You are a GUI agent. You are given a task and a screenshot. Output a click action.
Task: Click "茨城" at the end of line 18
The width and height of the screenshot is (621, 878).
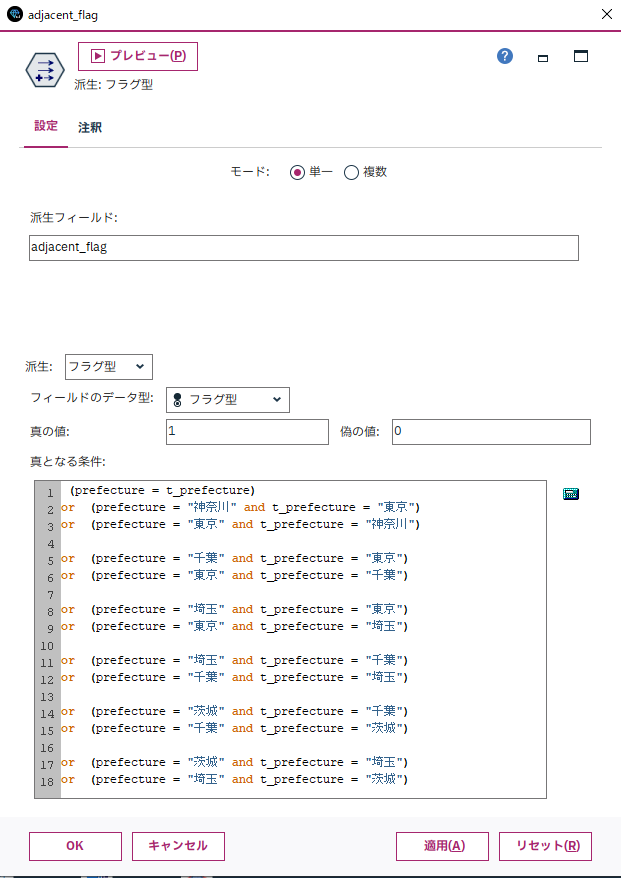(x=384, y=779)
